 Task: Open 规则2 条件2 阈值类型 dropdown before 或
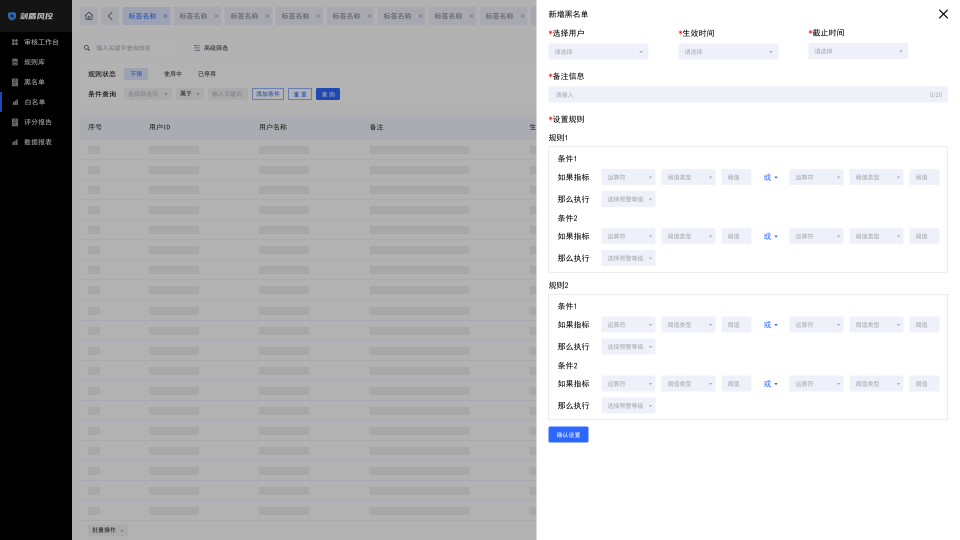pyautogui.click(x=688, y=384)
